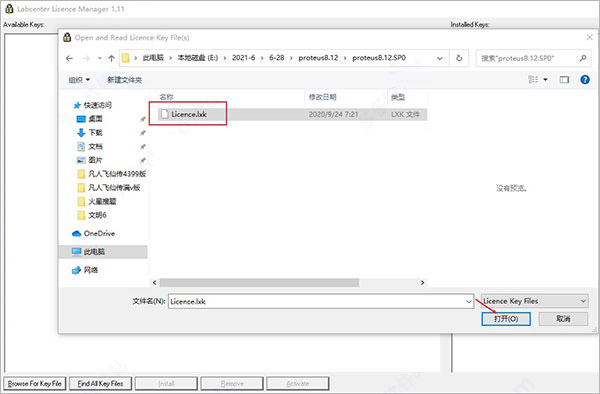Click the 取消 button
This screenshot has height=394, width=600.
(x=563, y=319)
